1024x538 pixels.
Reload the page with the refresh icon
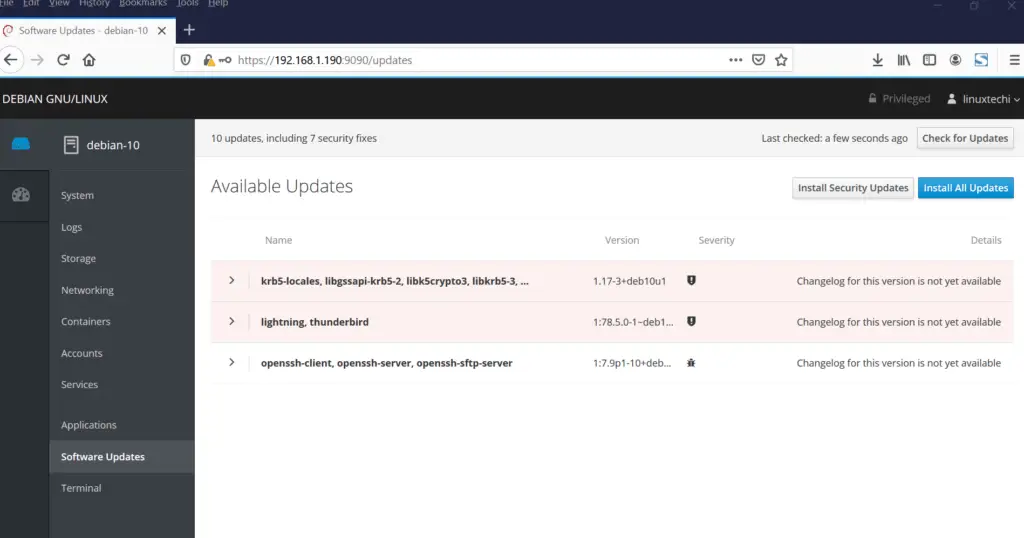pos(63,60)
